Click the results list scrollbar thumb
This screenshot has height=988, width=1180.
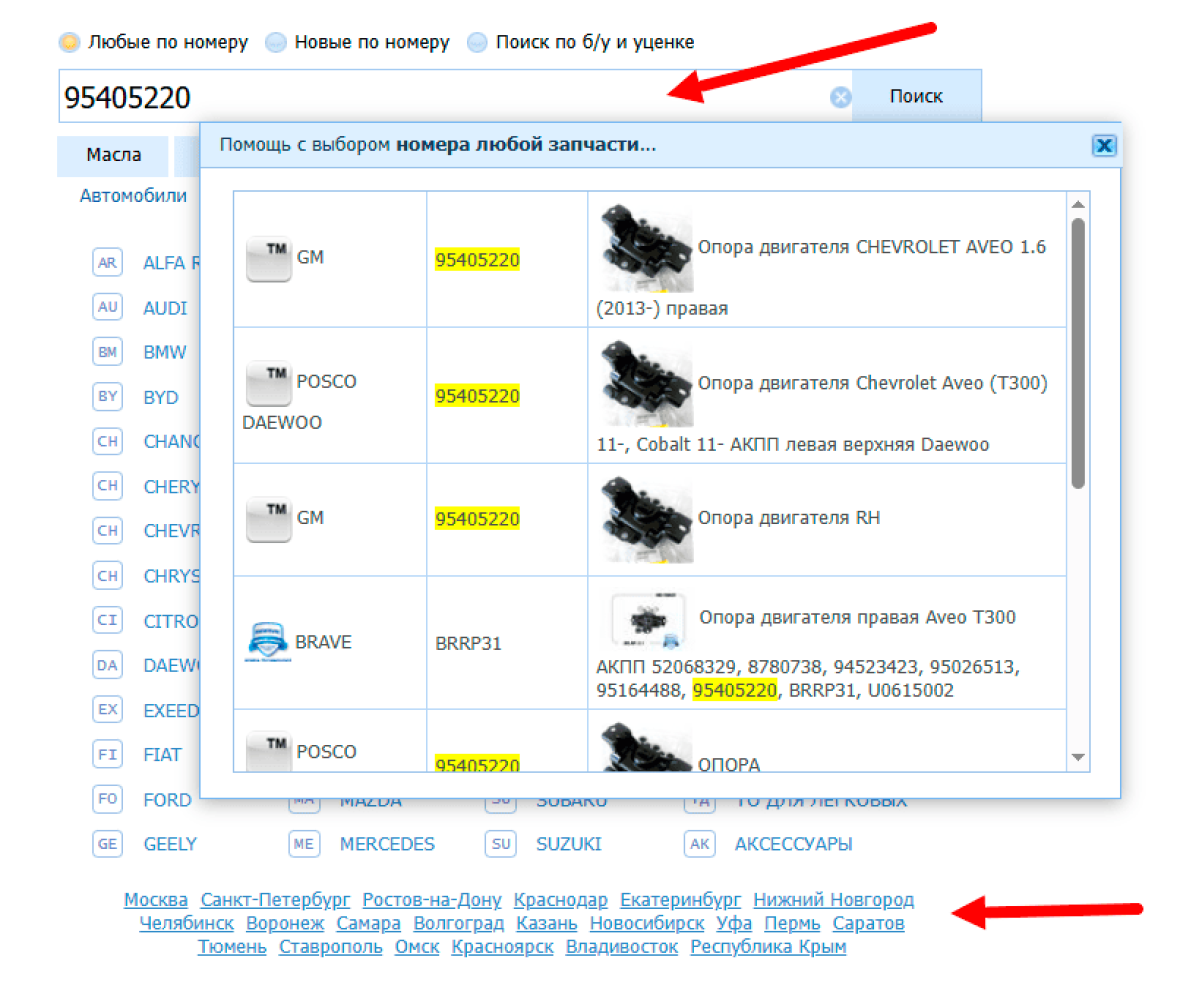click(1078, 354)
